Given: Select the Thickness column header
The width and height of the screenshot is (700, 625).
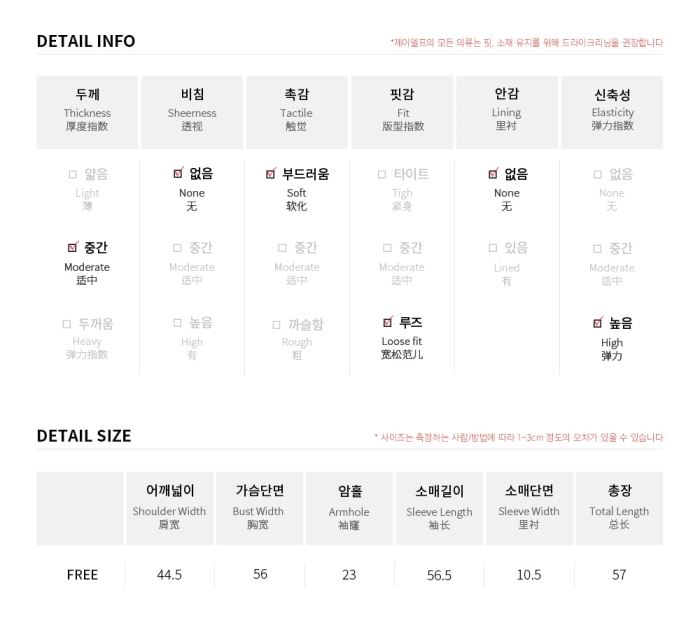Looking at the screenshot, I should [x=87, y=112].
